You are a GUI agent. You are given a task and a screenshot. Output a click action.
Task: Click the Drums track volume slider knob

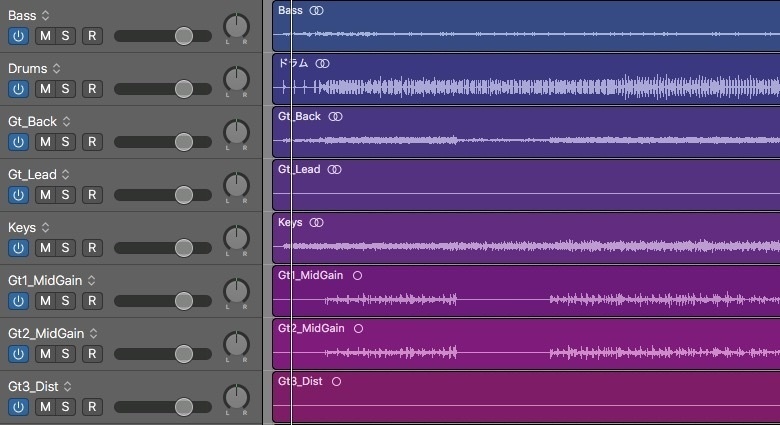point(184,89)
